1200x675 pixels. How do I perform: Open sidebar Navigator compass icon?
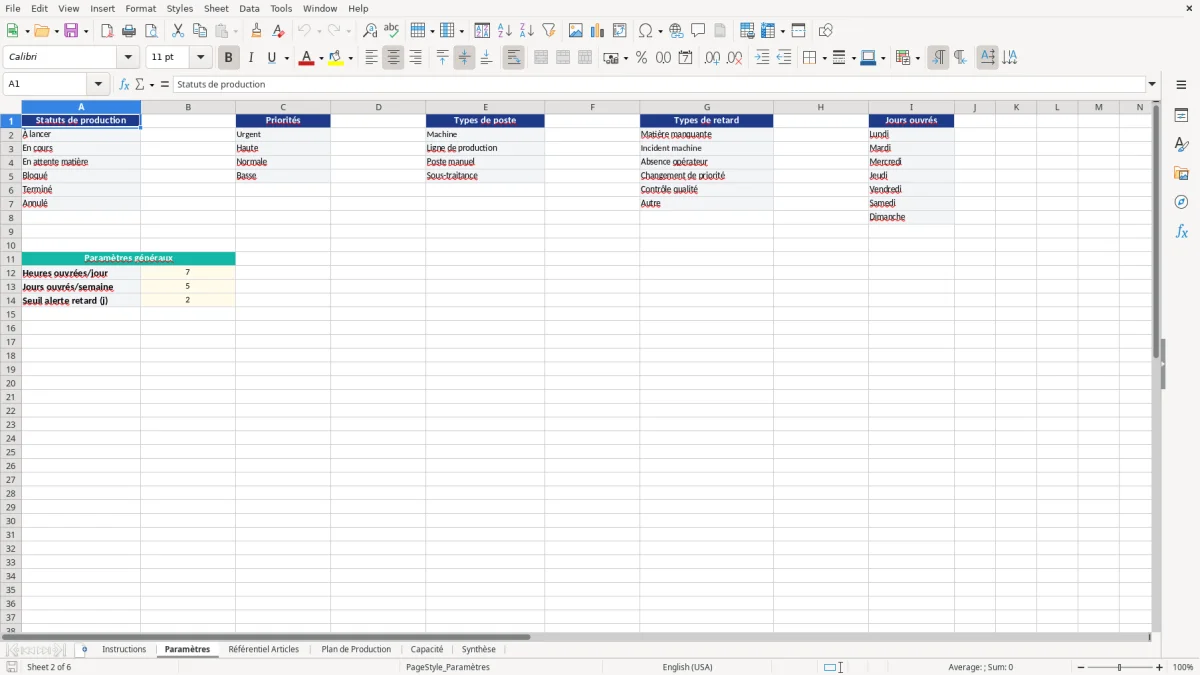coord(1181,202)
